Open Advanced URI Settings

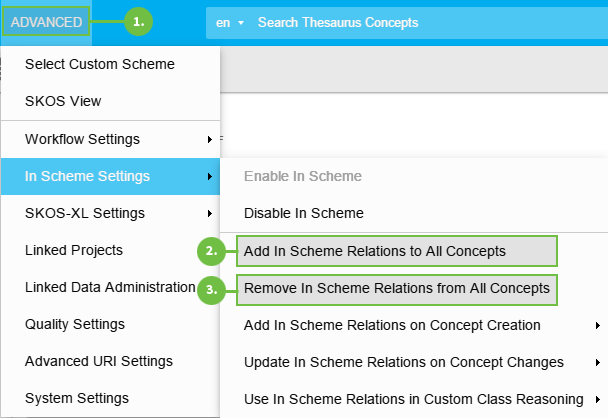tap(99, 361)
